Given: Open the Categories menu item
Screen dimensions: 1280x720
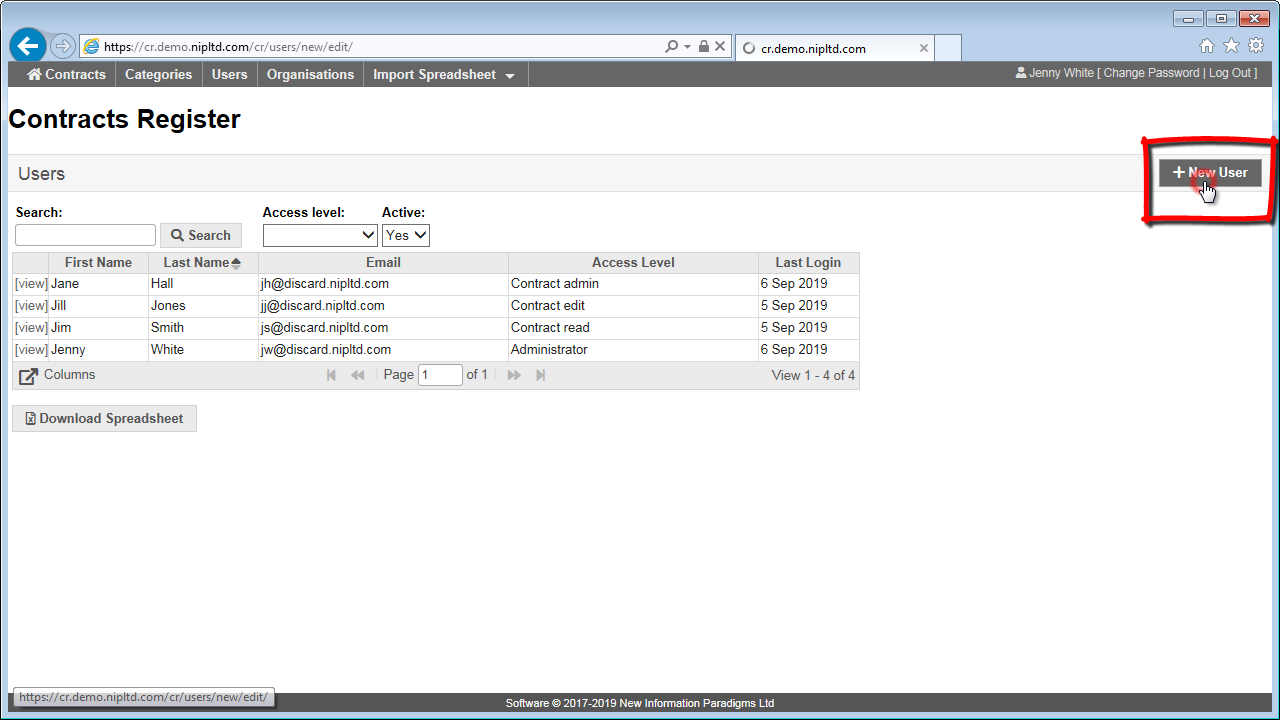Looking at the screenshot, I should [x=158, y=75].
